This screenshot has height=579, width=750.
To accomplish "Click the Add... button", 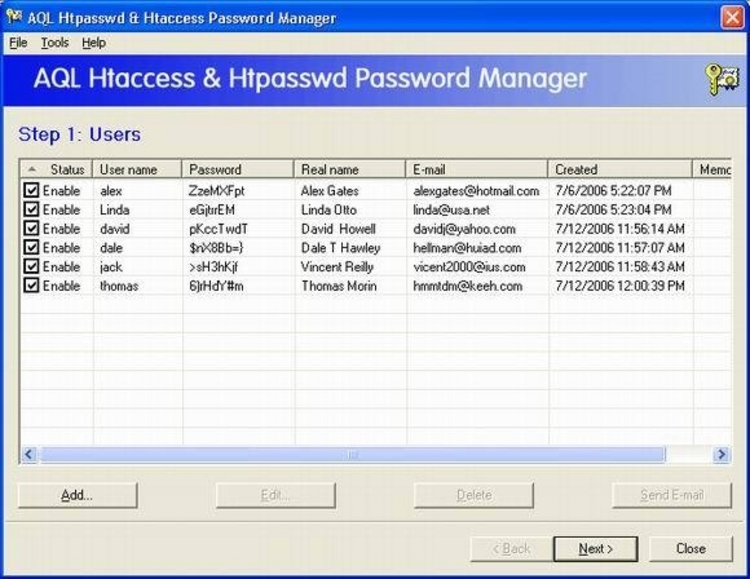I will 77,495.
